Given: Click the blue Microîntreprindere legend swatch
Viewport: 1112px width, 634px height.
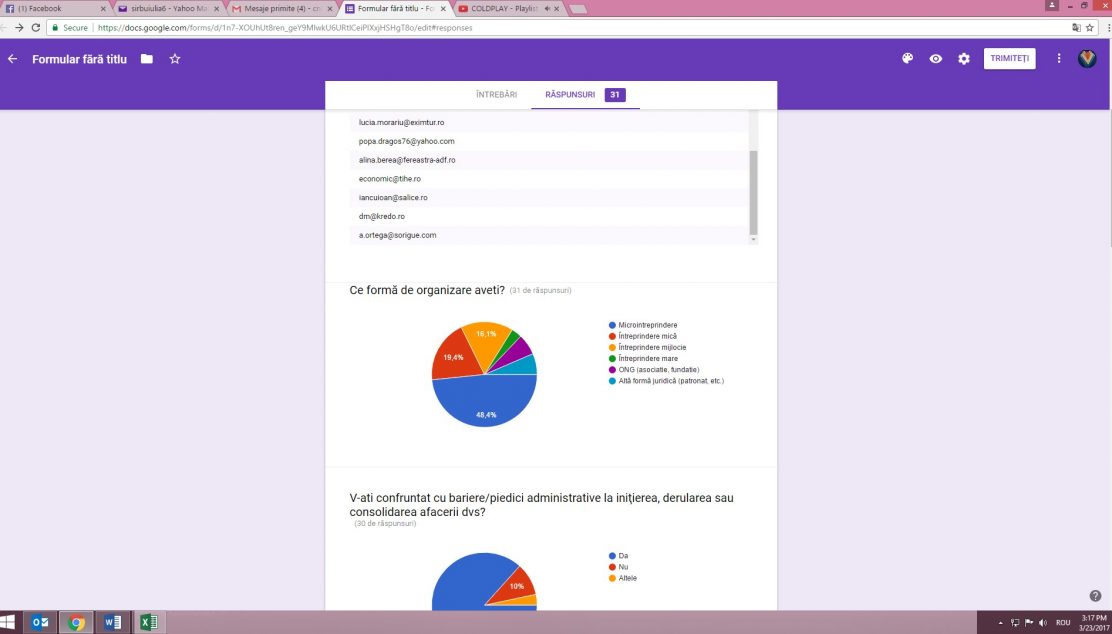Looking at the screenshot, I should [x=611, y=325].
